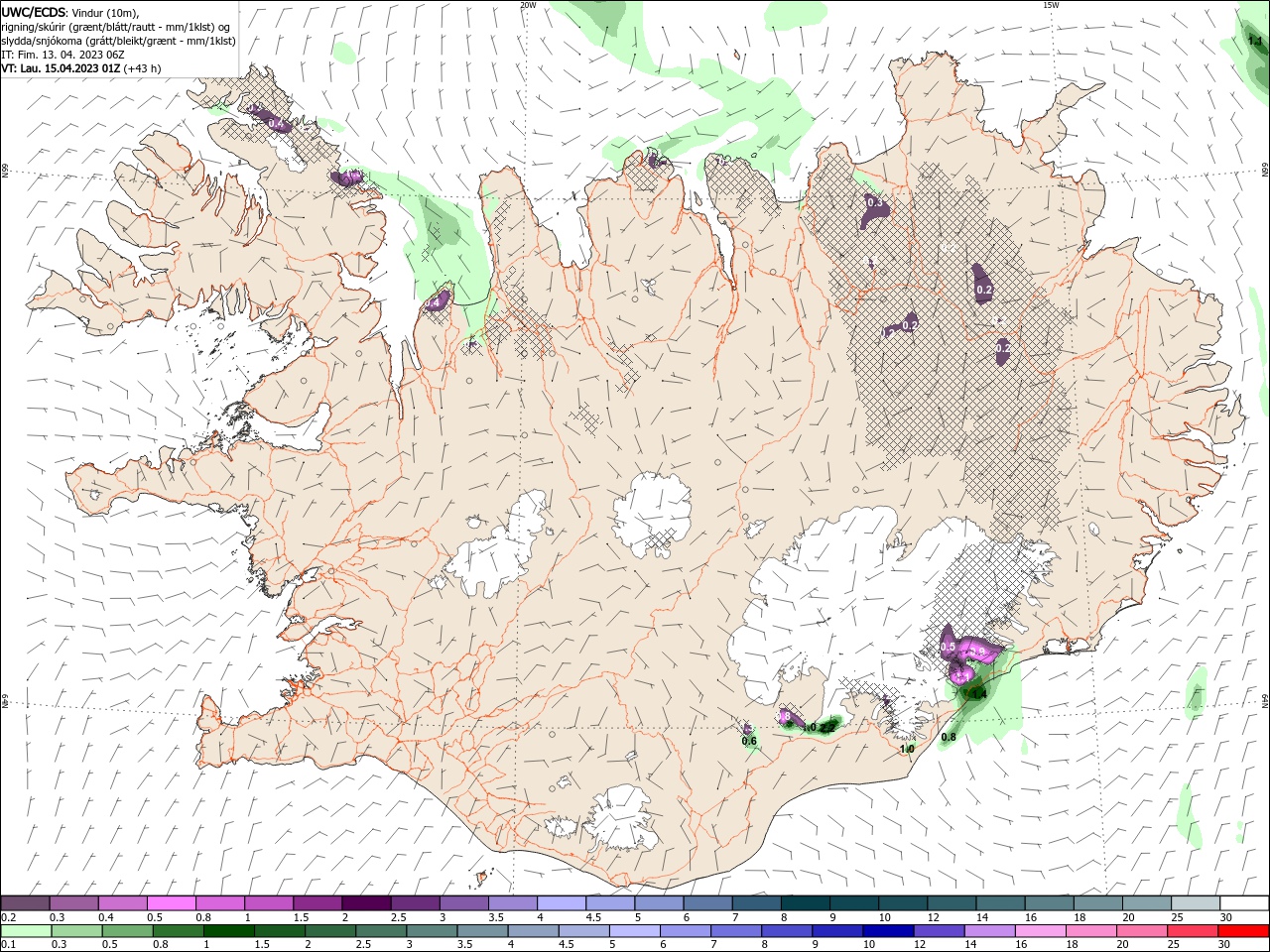
Task: Click the 0.8 map label offshore southeast
Action: click(949, 737)
